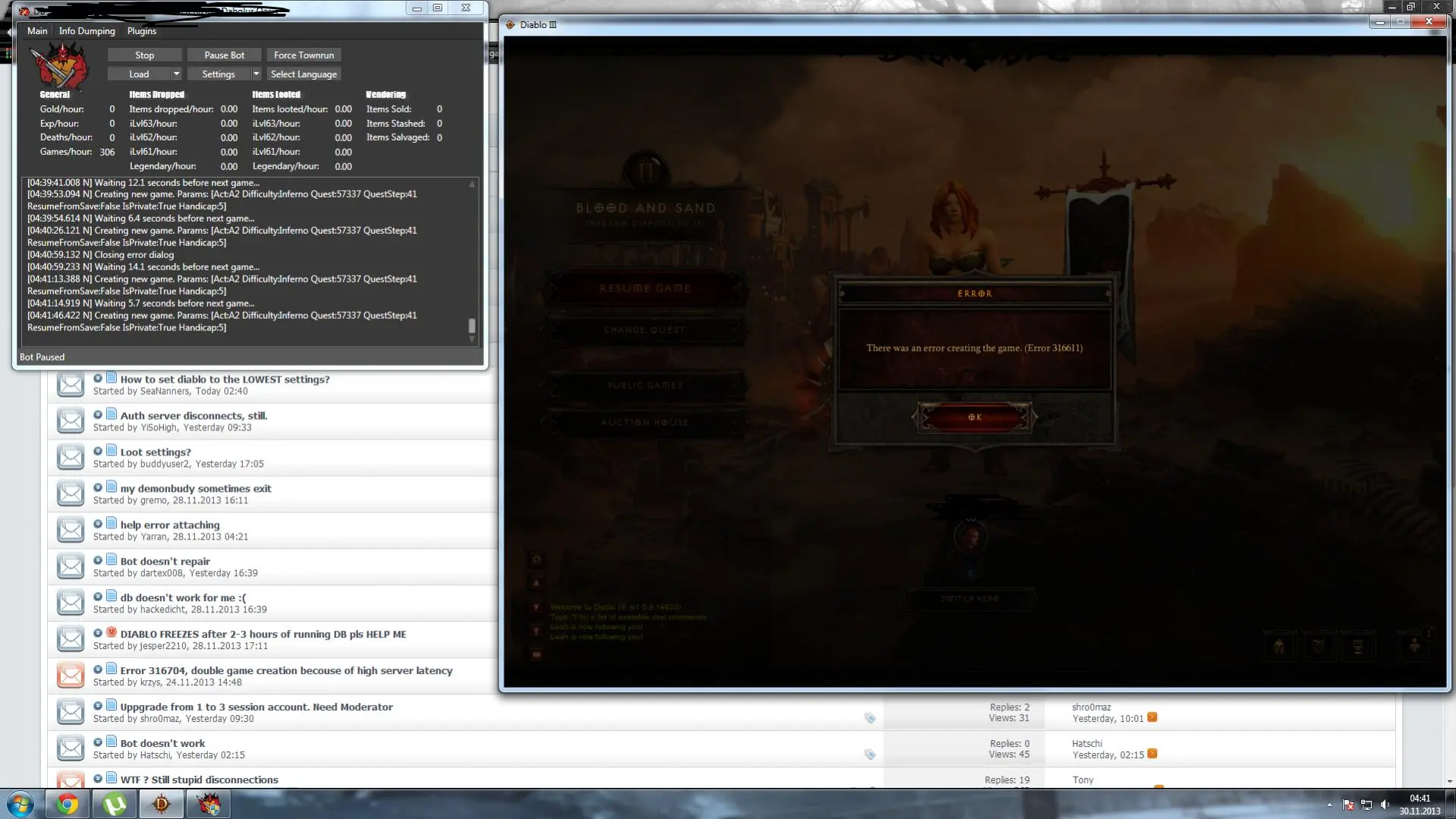The width and height of the screenshot is (1456, 819).
Task: Open Google Chrome from the taskbar
Action: click(68, 804)
